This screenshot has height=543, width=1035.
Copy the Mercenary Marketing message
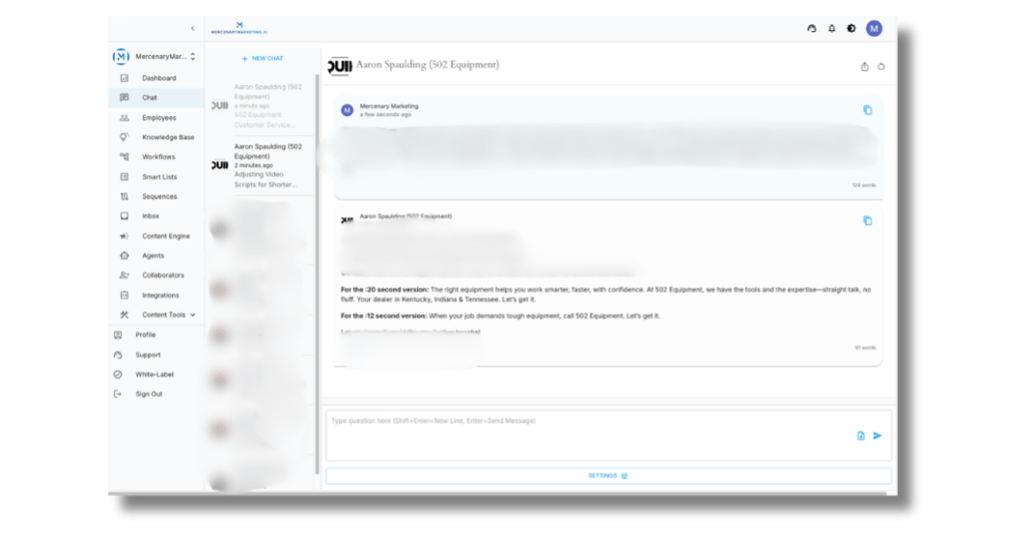coord(867,110)
